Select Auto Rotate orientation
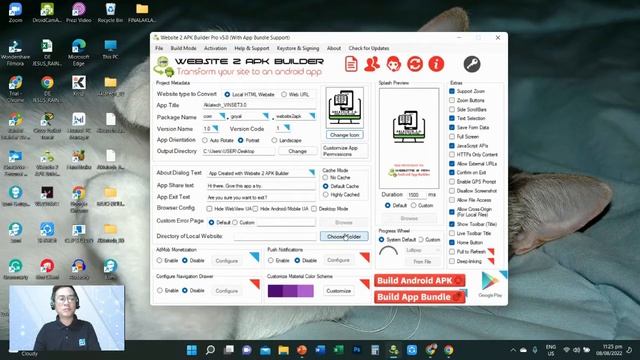Screen dimensions: 640x360 pyautogui.click(x=205, y=140)
